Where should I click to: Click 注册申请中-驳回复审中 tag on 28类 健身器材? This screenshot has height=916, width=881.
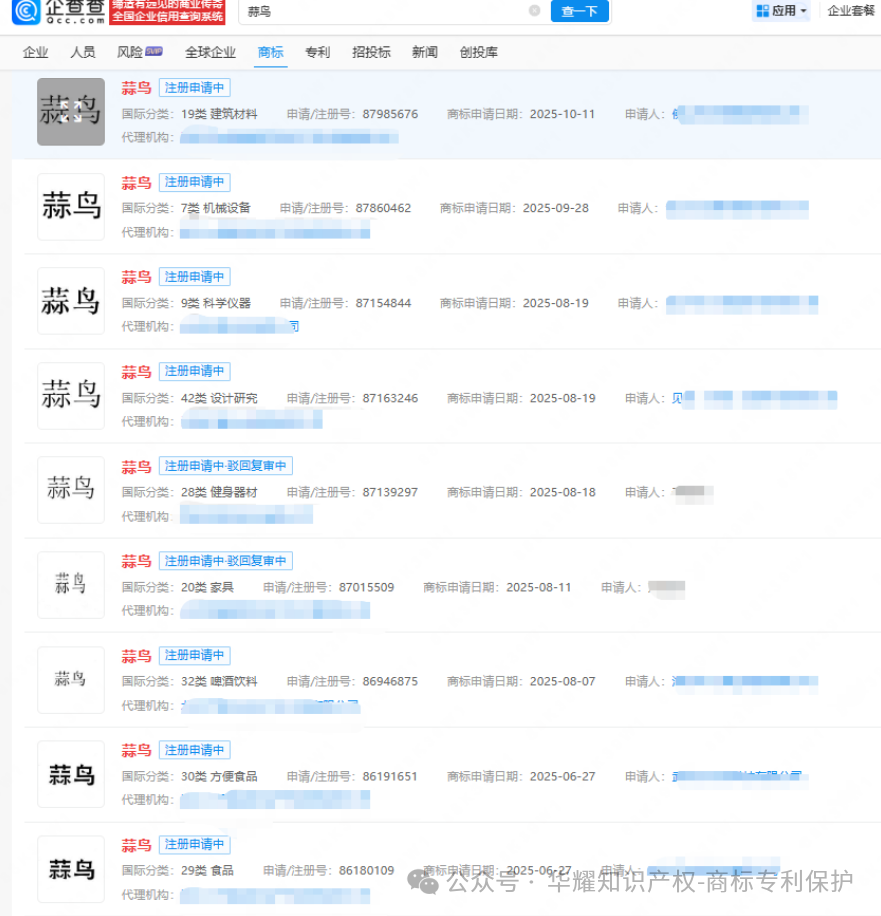[x=226, y=466]
